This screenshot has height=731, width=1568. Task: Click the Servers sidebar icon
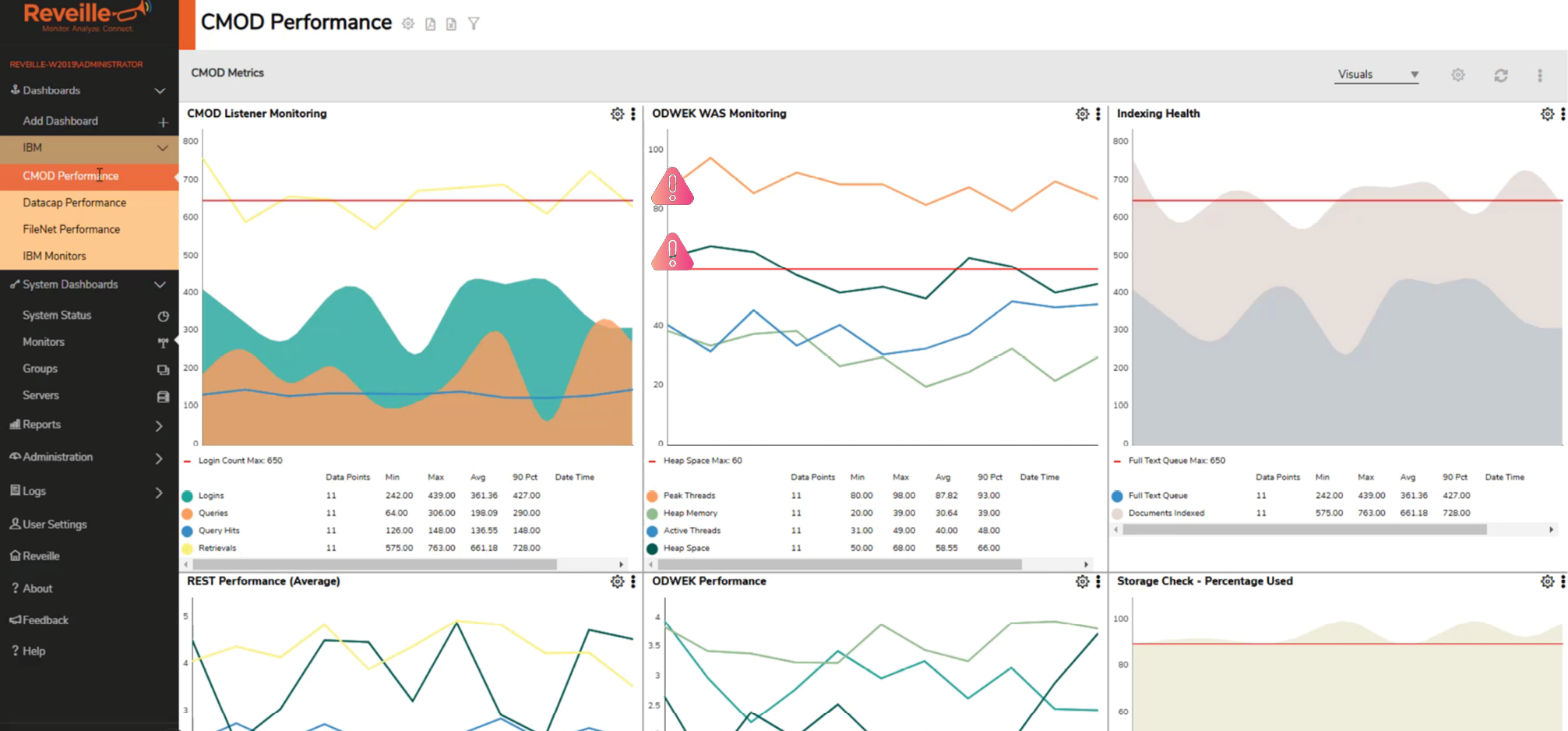tap(163, 397)
